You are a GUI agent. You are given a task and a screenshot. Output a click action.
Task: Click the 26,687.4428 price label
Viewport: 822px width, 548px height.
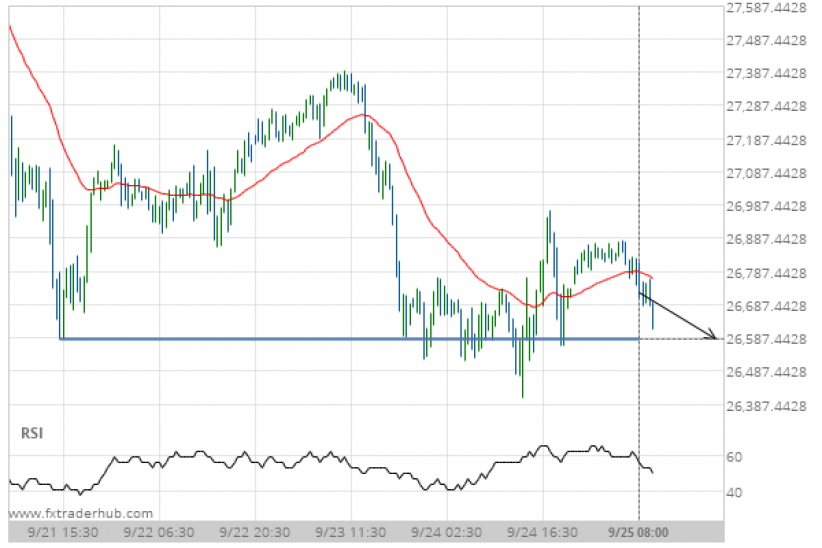(766, 306)
